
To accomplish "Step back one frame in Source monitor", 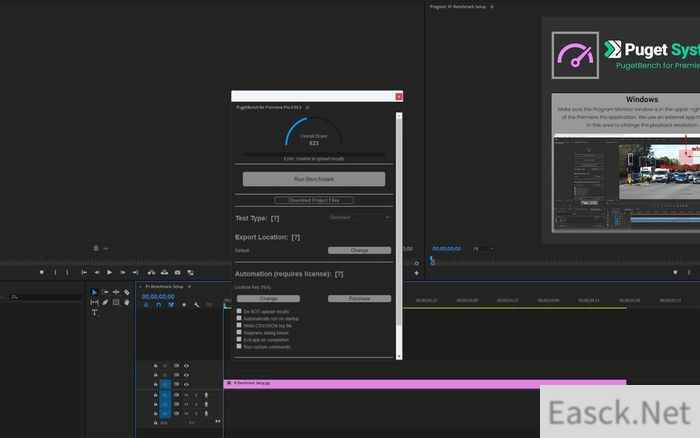I will (x=97, y=272).
